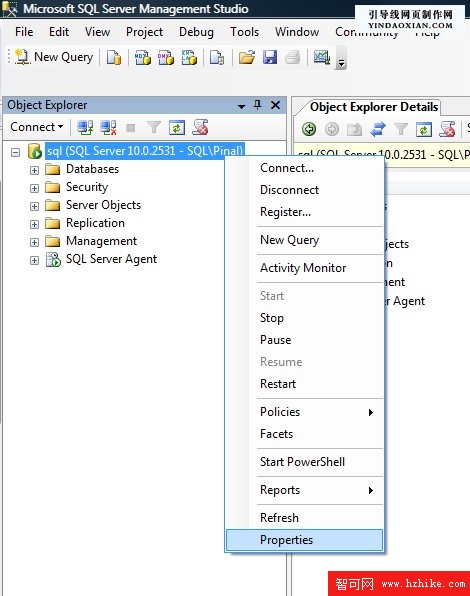Open the Debug menu

[196, 32]
